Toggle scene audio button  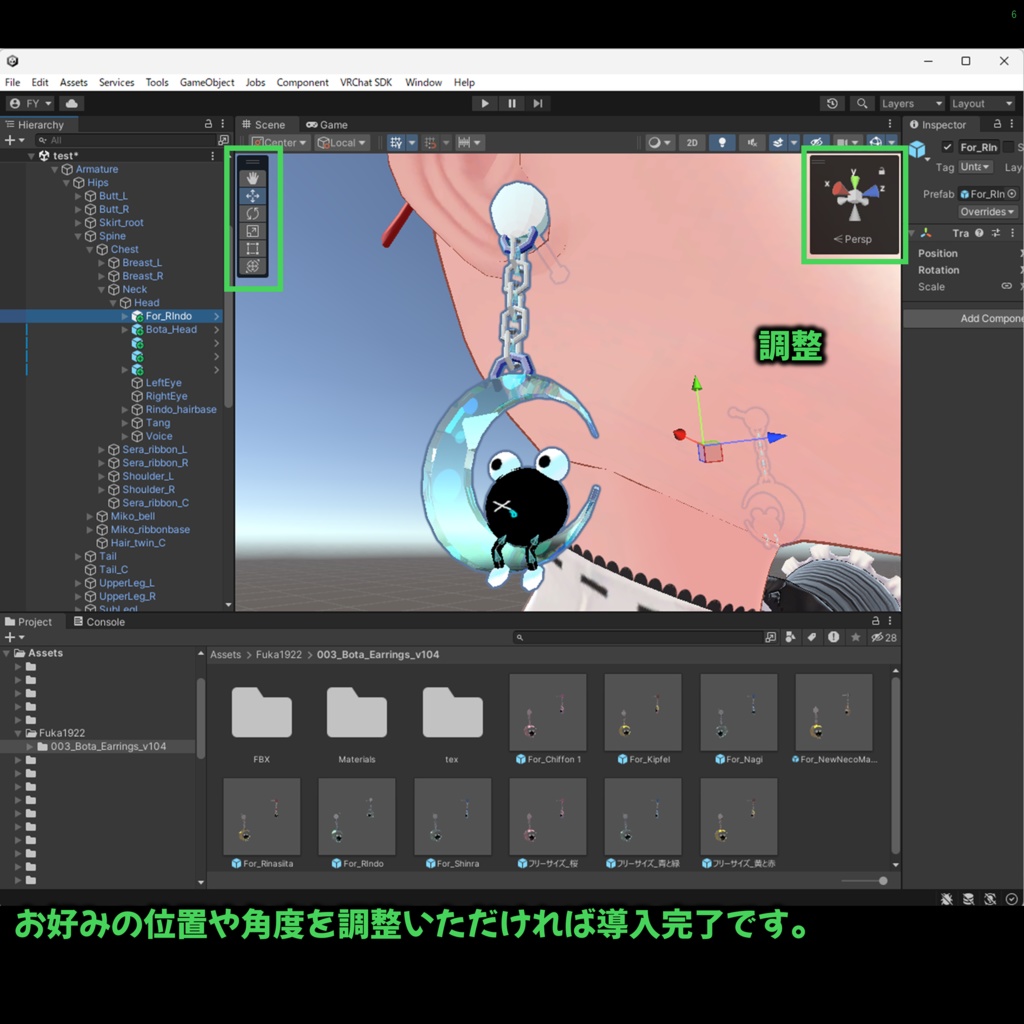coord(752,142)
